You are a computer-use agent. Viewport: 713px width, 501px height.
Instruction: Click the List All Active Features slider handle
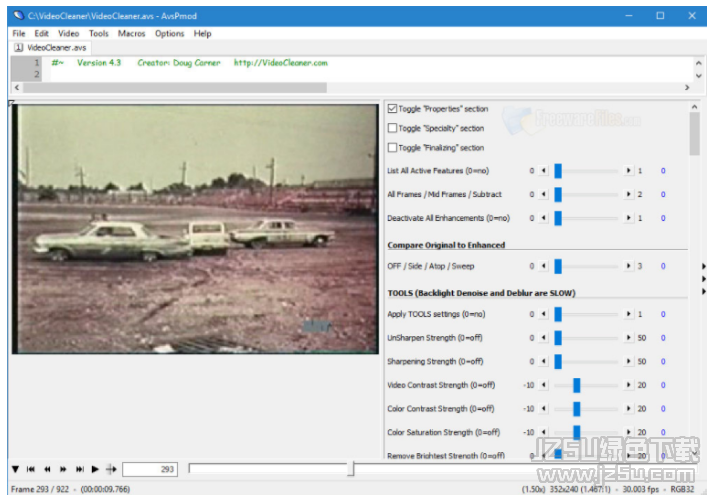[558, 171]
